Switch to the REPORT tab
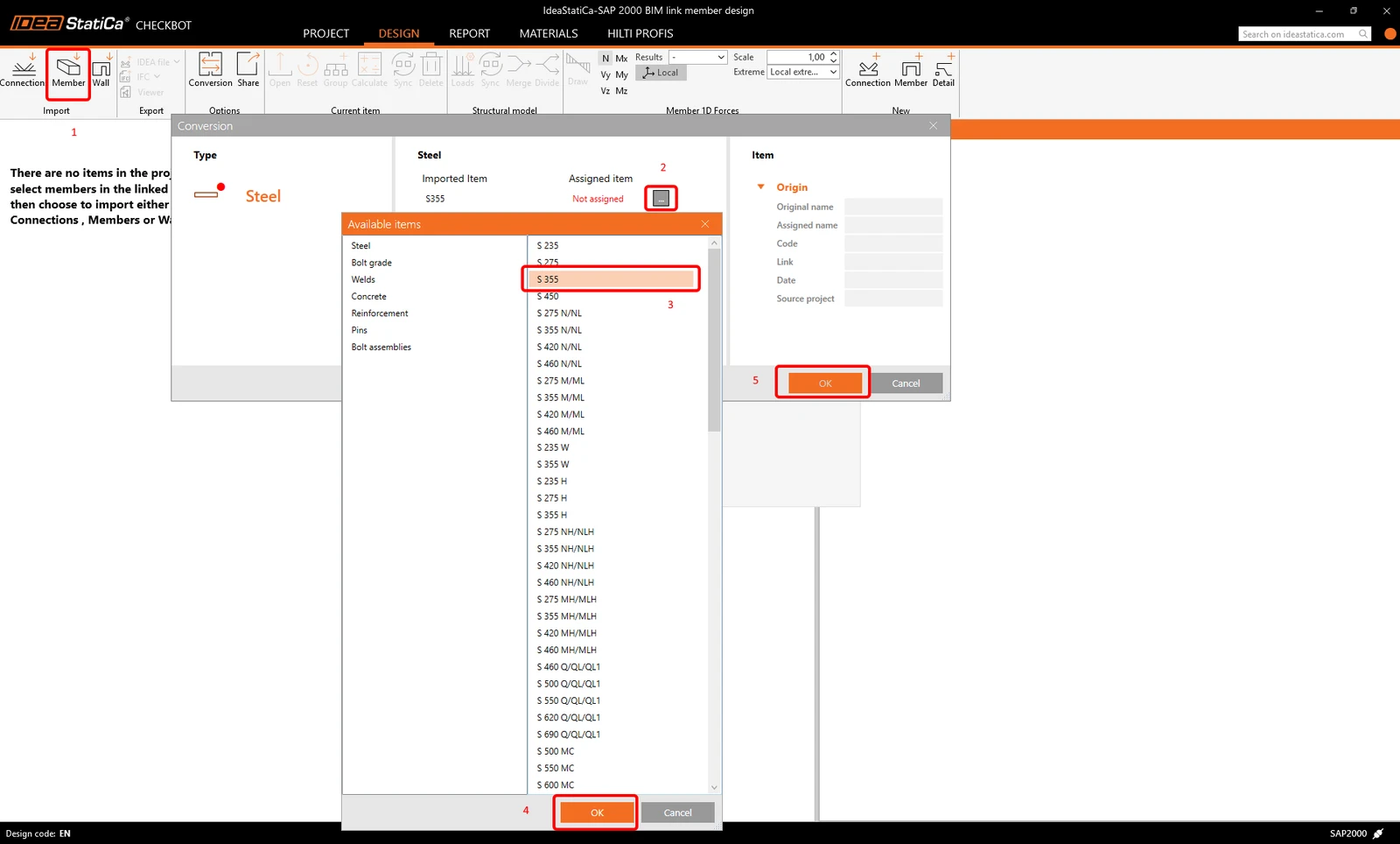Image resolution: width=1400 pixels, height=844 pixels. (x=470, y=34)
